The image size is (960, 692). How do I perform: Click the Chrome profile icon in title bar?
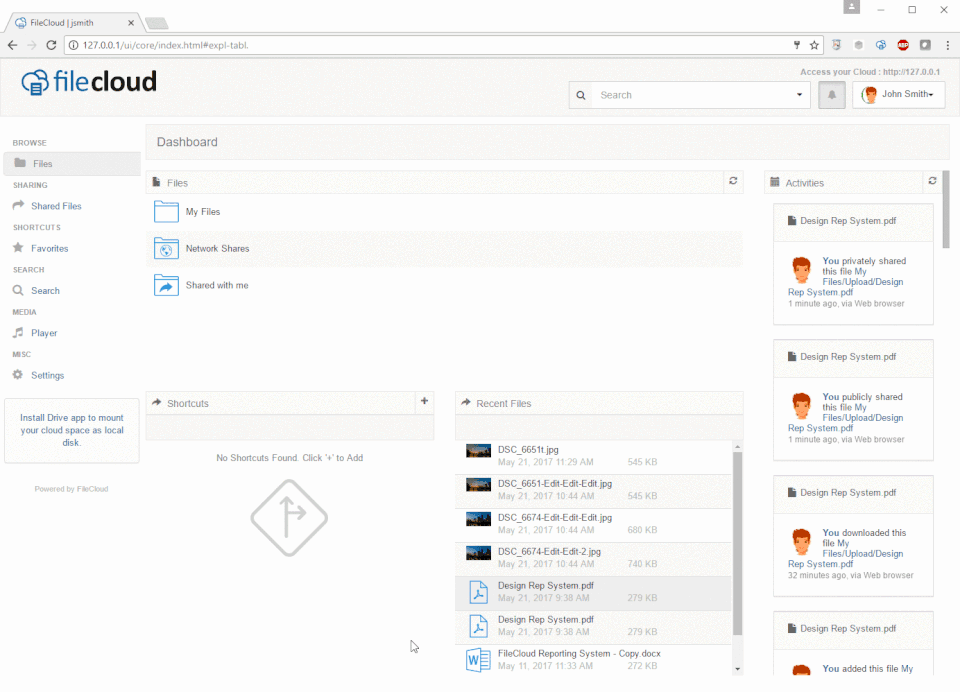coord(852,7)
